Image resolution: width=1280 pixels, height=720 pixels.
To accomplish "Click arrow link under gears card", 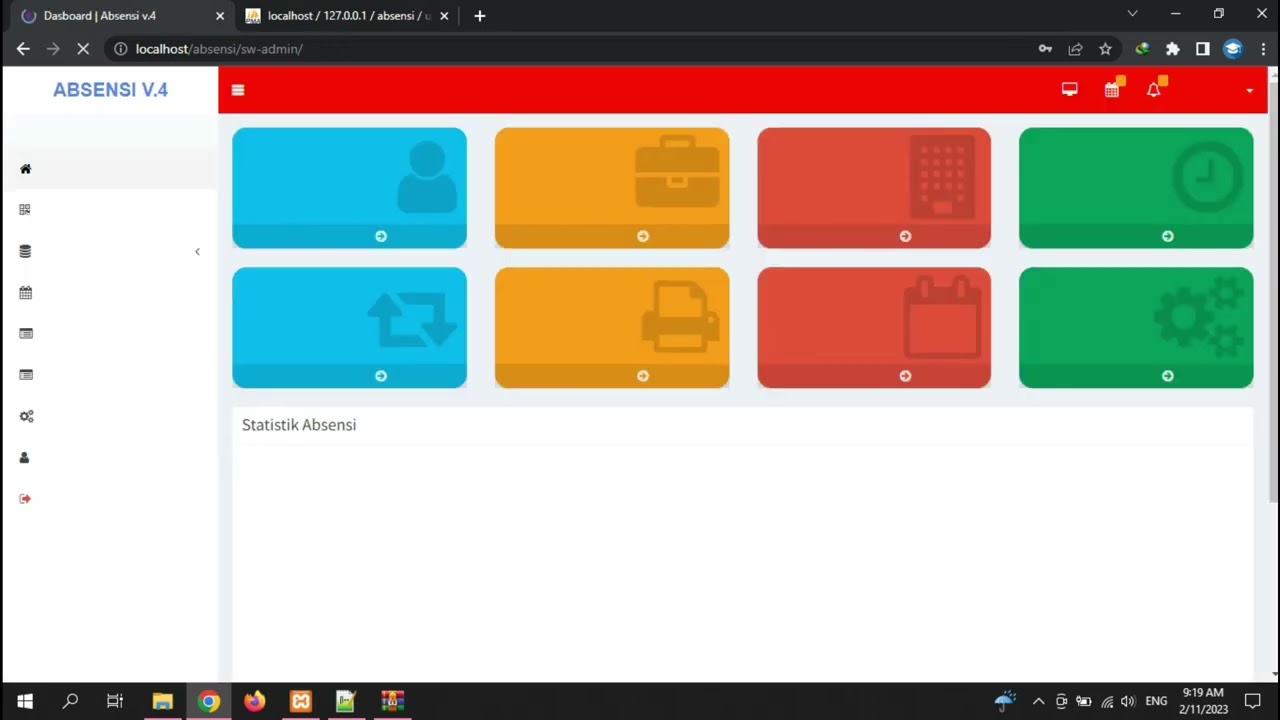I will (x=1168, y=376).
